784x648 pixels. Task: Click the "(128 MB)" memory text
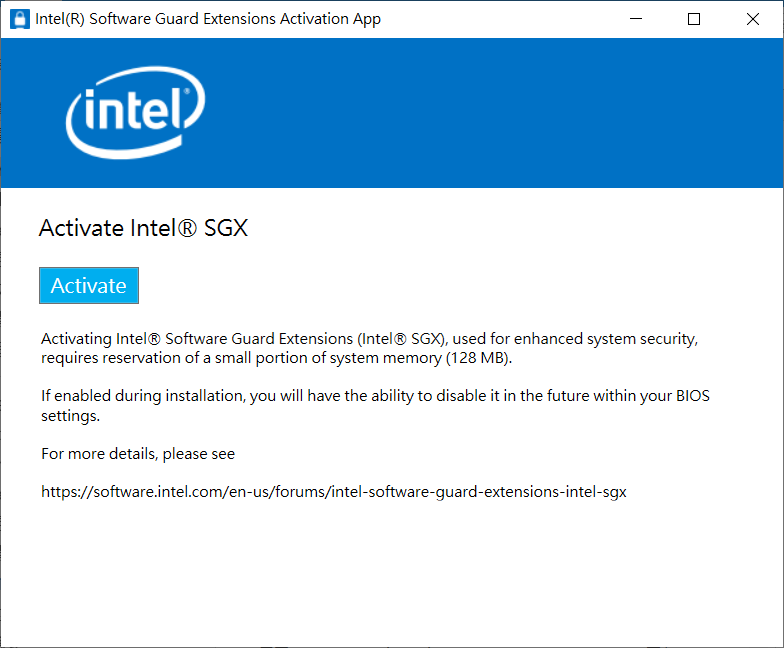point(477,358)
